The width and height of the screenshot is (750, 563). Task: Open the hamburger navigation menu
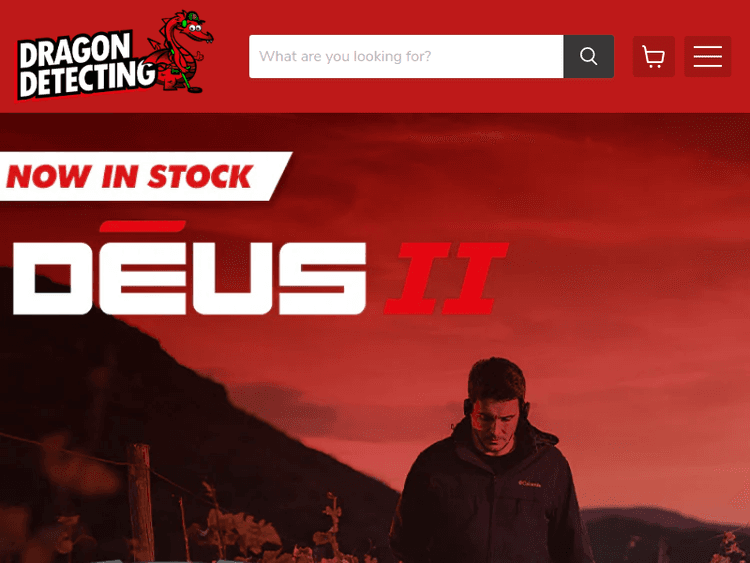(707, 56)
